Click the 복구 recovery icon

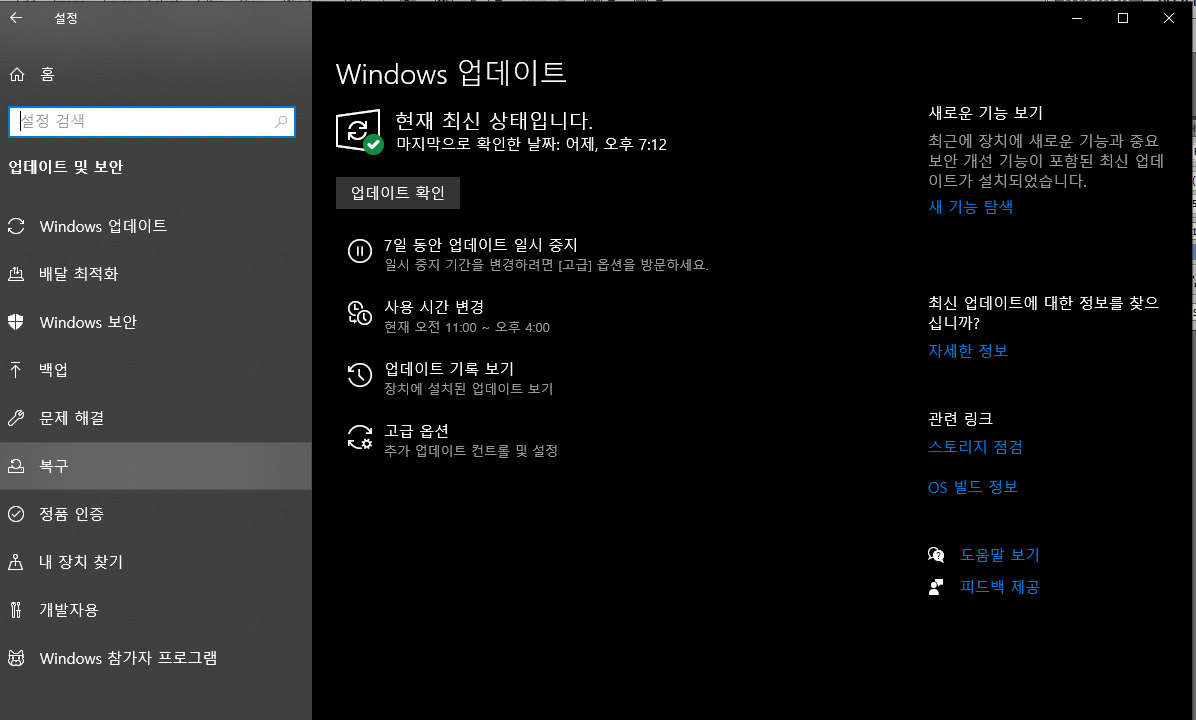tap(16, 466)
